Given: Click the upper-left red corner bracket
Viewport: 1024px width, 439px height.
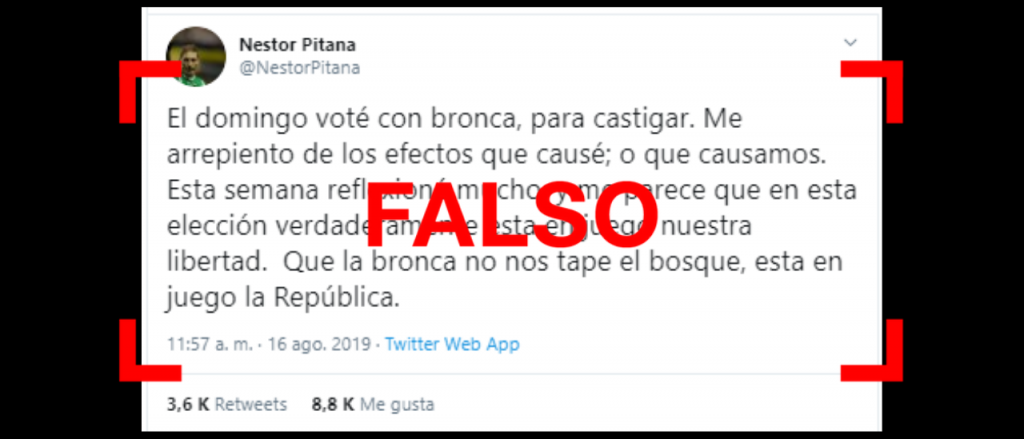Looking at the screenshot, I should pos(150,91).
